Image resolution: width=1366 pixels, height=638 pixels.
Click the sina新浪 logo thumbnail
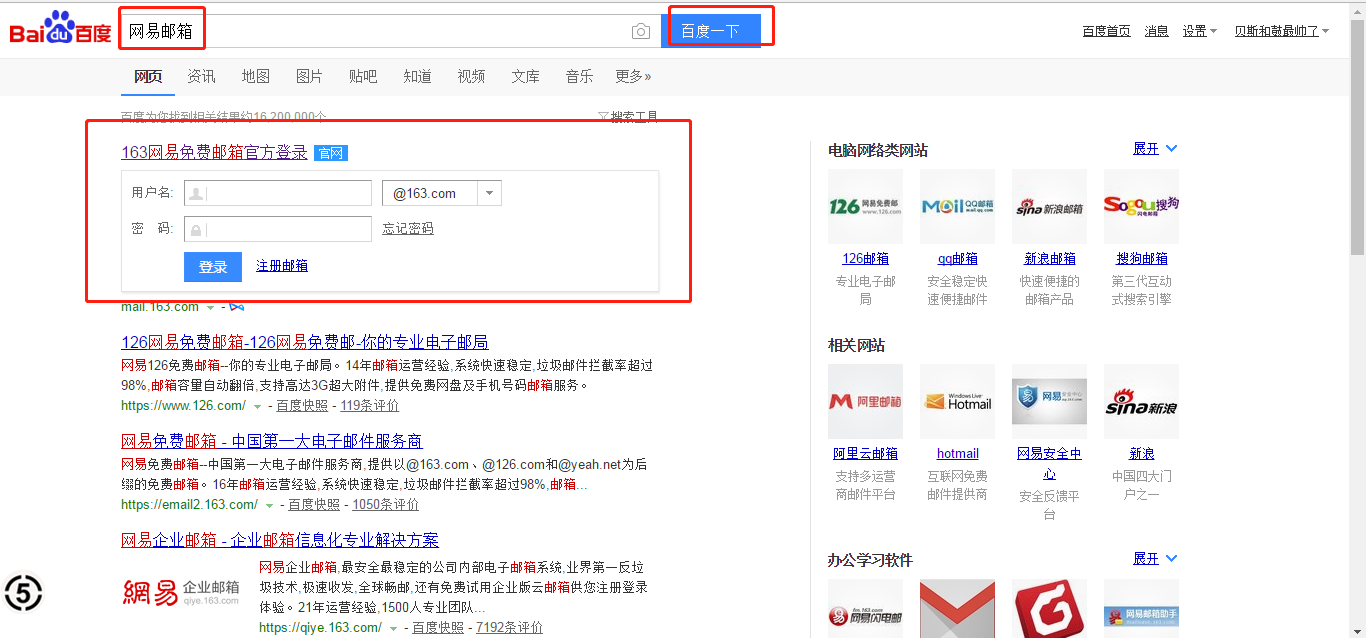[1141, 401]
